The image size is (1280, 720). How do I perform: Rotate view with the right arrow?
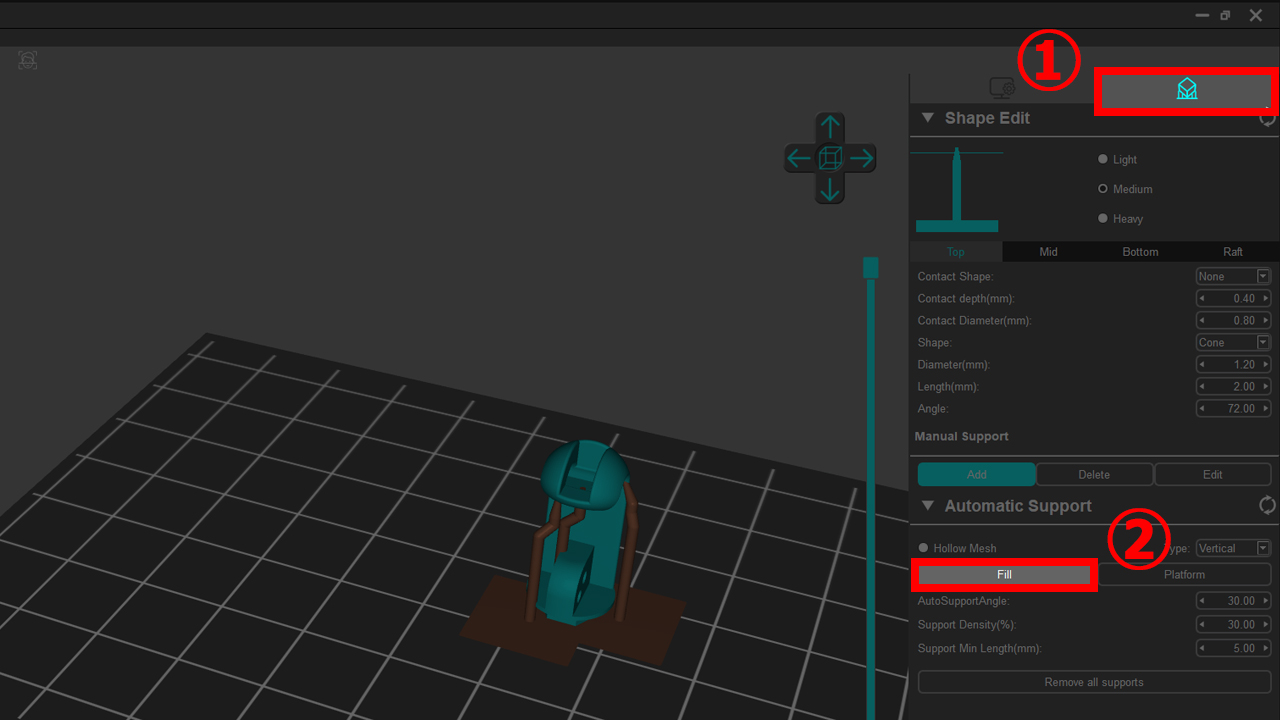pyautogui.click(x=861, y=158)
